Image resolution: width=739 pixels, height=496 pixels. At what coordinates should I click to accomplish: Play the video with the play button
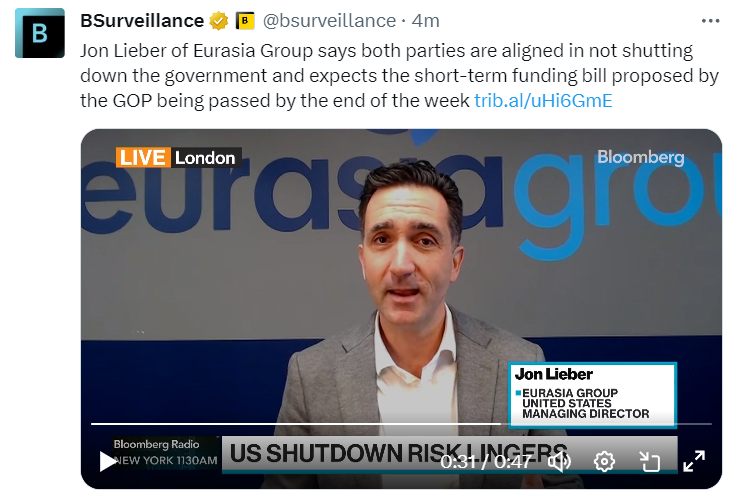[107, 461]
